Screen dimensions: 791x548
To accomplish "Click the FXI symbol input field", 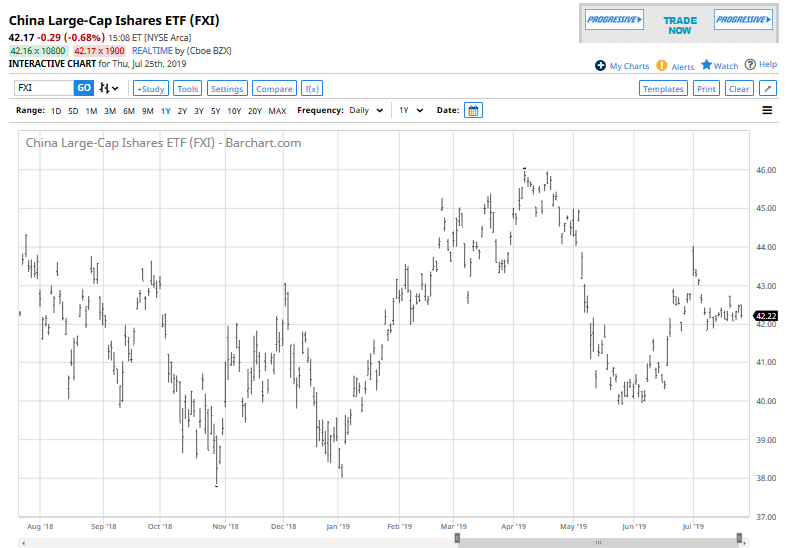I will 44,88.
